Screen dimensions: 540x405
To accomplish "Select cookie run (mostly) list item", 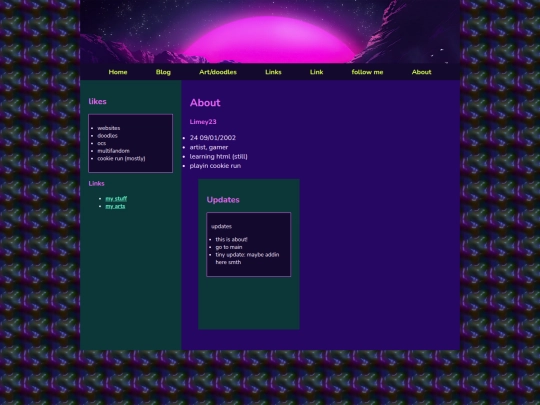I will pyautogui.click(x=121, y=158).
